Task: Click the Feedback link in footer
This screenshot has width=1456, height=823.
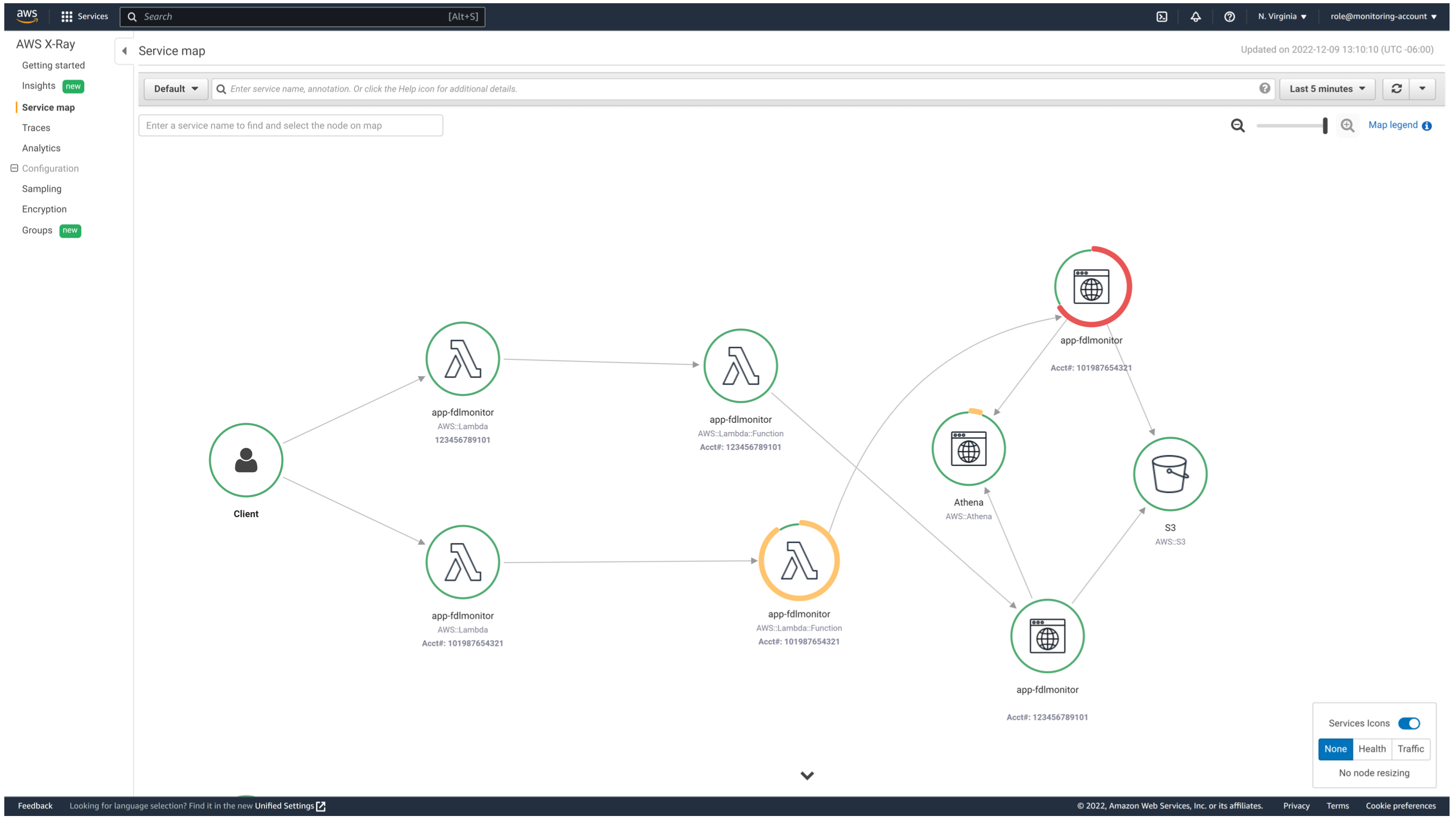Action: click(34, 805)
